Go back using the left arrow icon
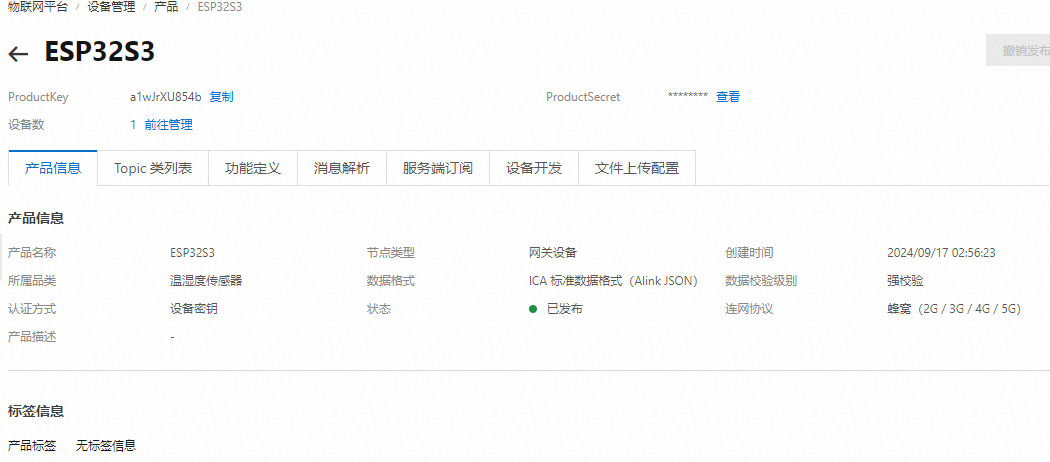This screenshot has width=1050, height=462. point(18,54)
